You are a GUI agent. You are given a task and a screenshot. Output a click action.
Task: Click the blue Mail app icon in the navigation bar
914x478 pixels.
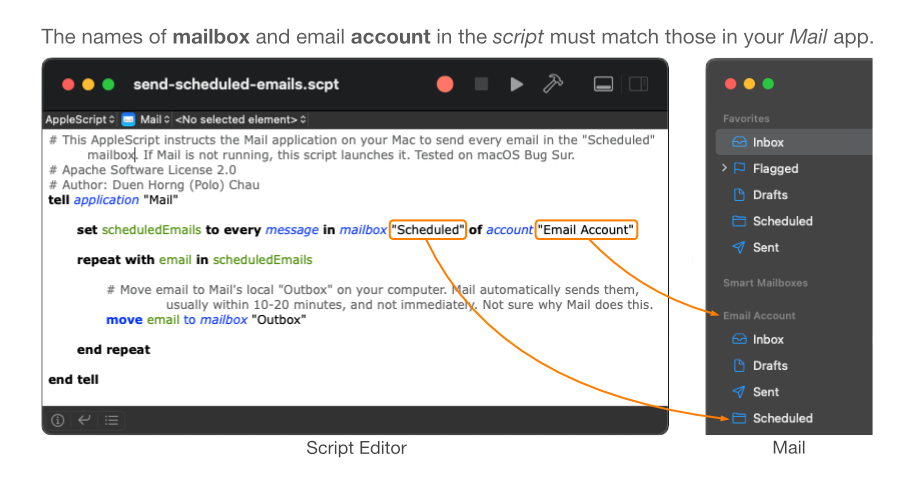point(128,120)
